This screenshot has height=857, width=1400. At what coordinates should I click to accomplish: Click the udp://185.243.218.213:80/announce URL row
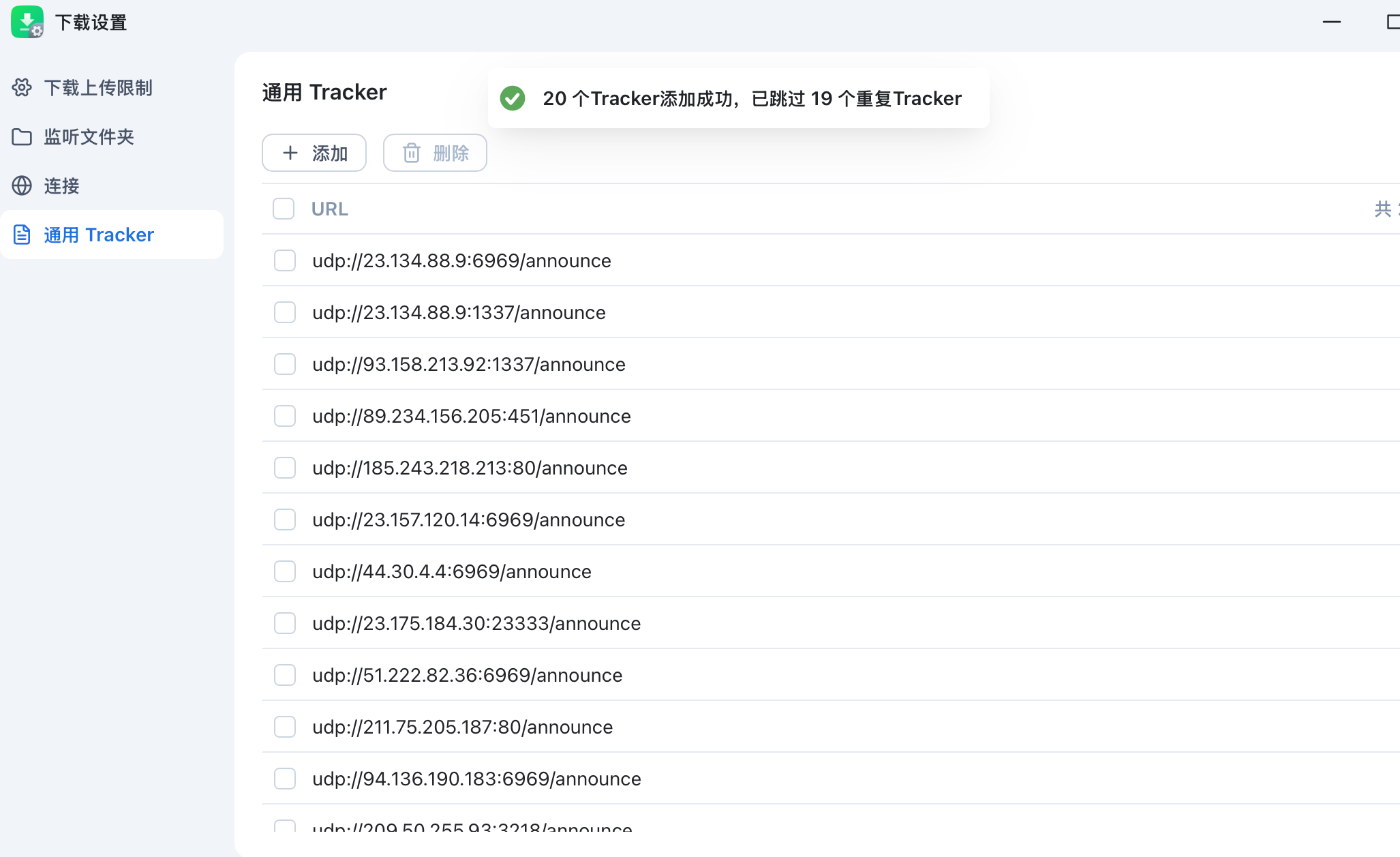tap(470, 468)
